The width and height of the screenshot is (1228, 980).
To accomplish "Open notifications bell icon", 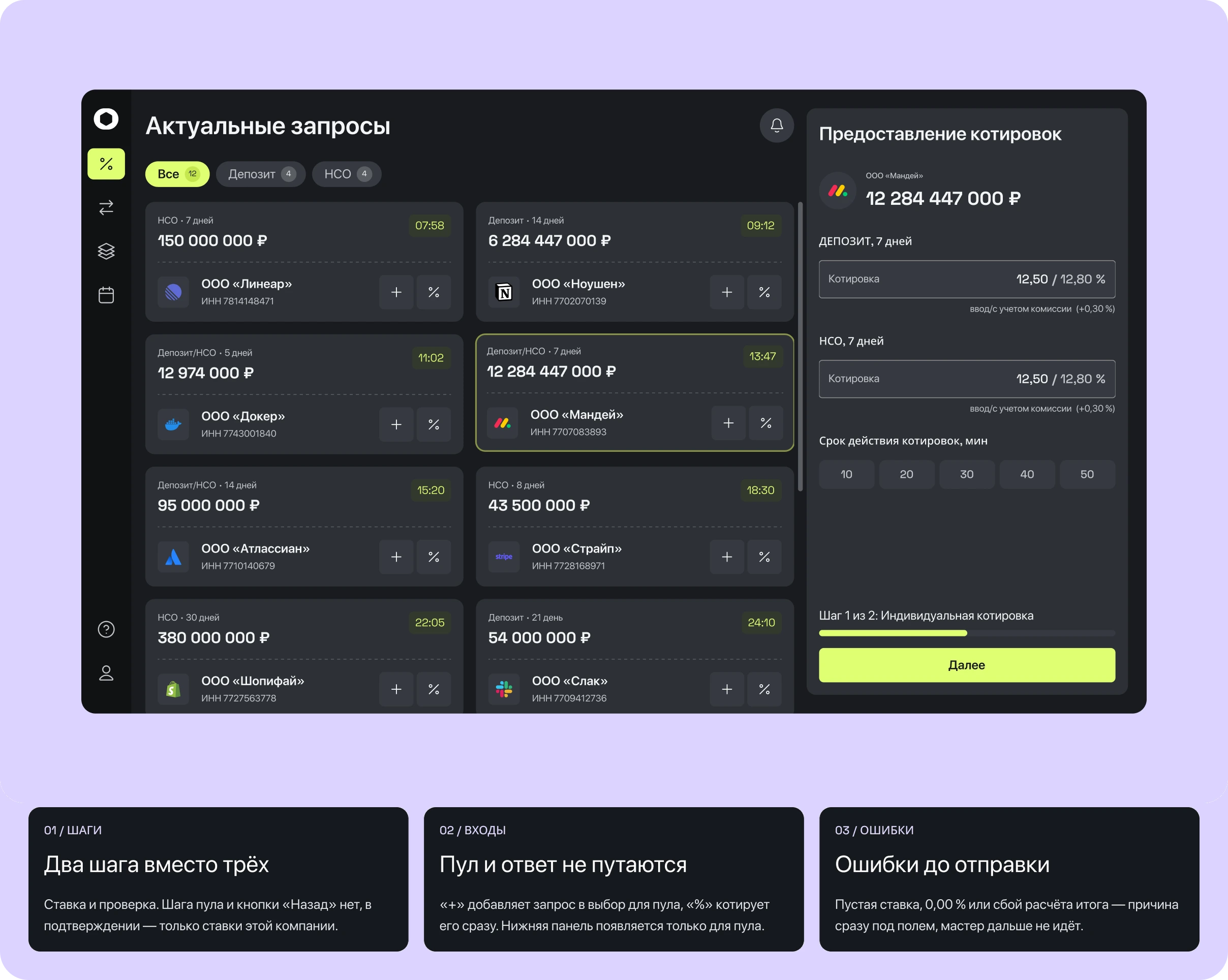I will 776,125.
